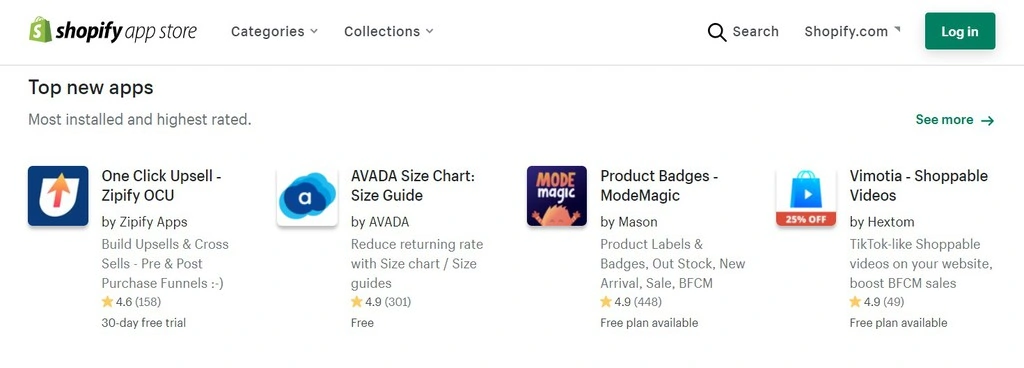Follow the See more link
Screen dimensions: 1024x368
955,119
